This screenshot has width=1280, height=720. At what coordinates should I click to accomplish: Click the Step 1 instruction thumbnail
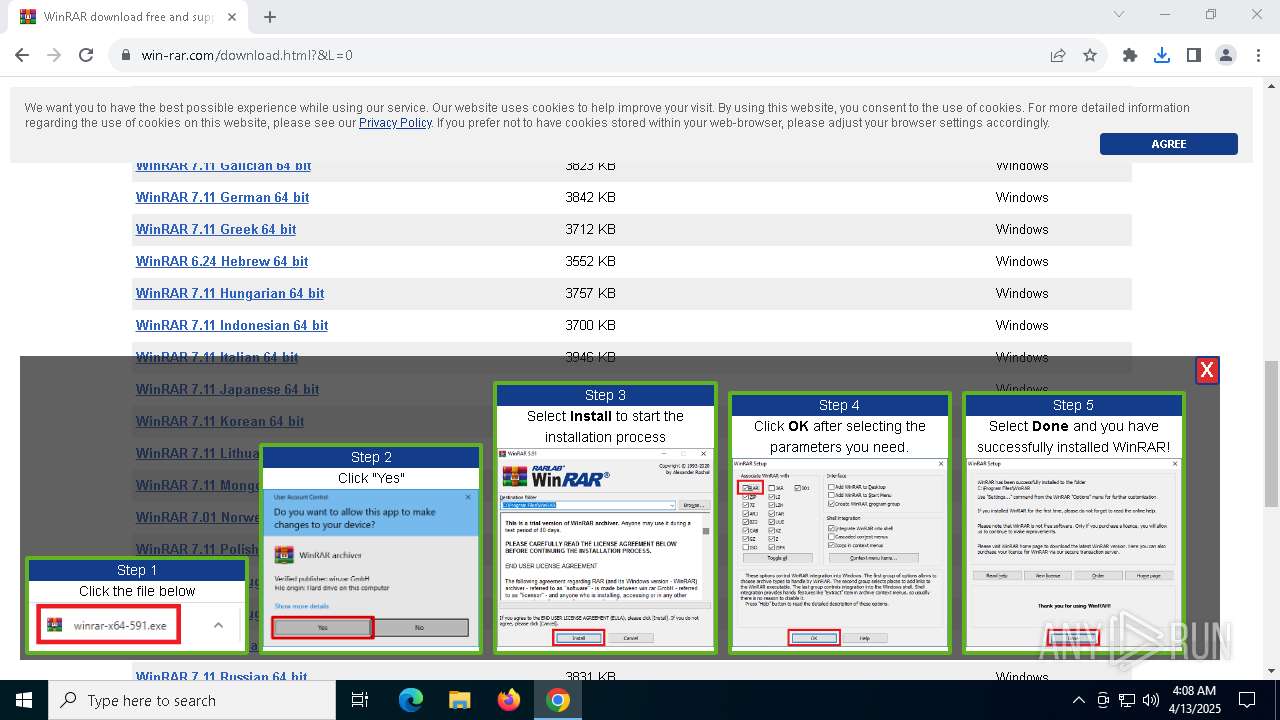(137, 605)
